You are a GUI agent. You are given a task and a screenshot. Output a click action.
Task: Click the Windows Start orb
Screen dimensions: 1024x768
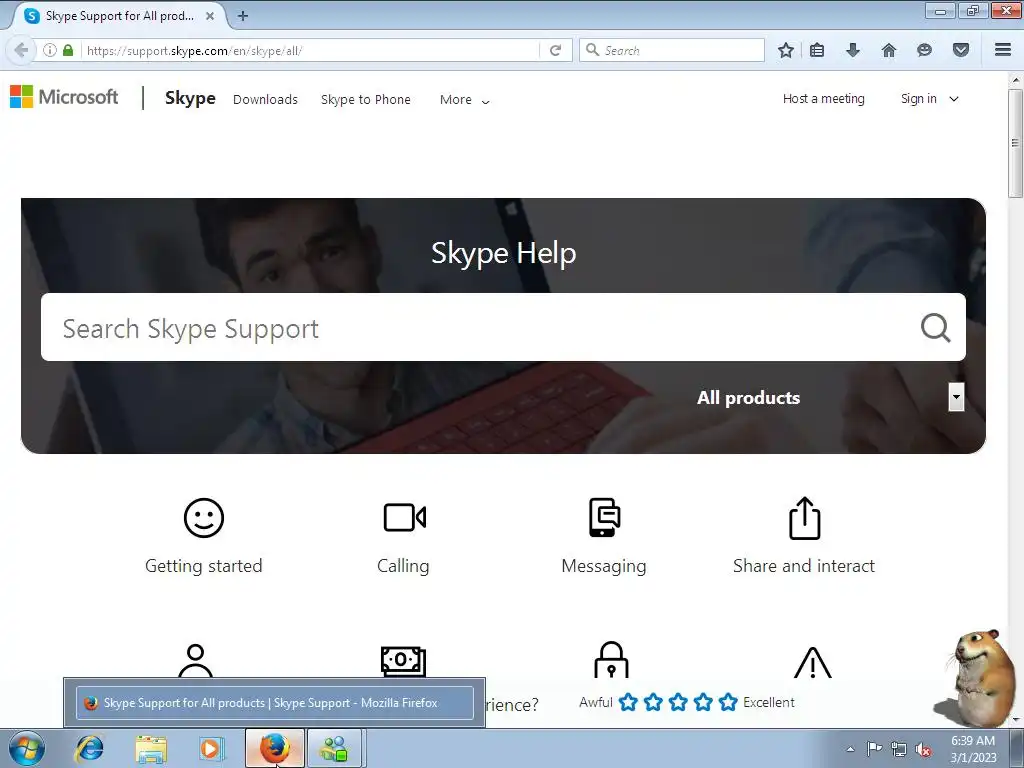pos(27,748)
